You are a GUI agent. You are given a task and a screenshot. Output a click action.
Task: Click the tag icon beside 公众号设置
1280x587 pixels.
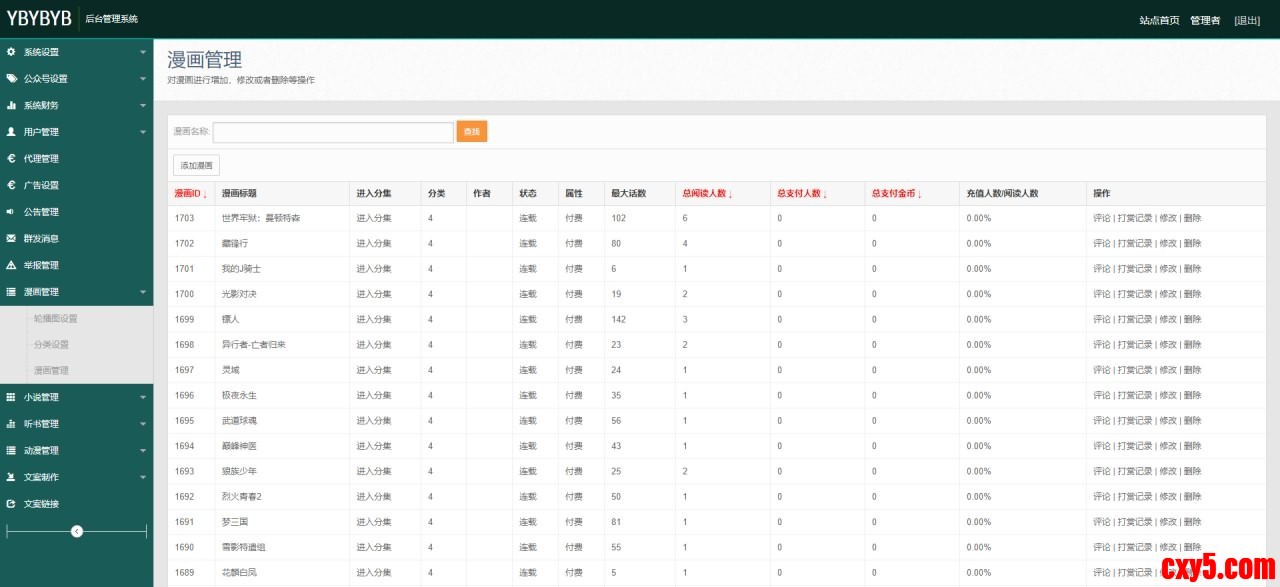pos(11,78)
